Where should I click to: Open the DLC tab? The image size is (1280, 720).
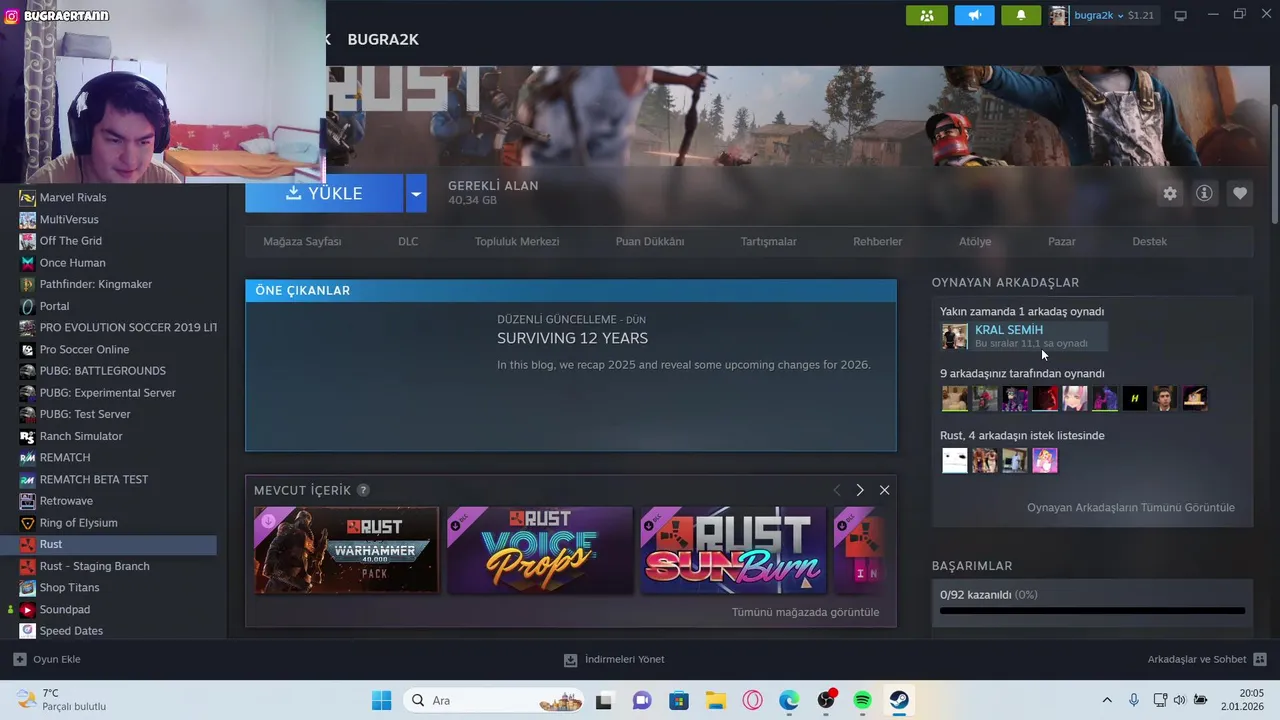[408, 241]
